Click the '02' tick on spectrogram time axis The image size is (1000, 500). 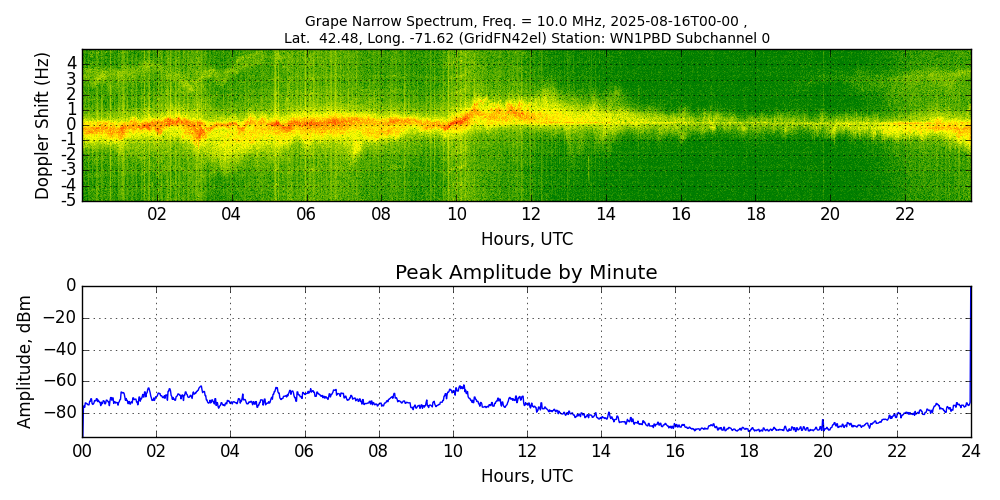(x=157, y=215)
